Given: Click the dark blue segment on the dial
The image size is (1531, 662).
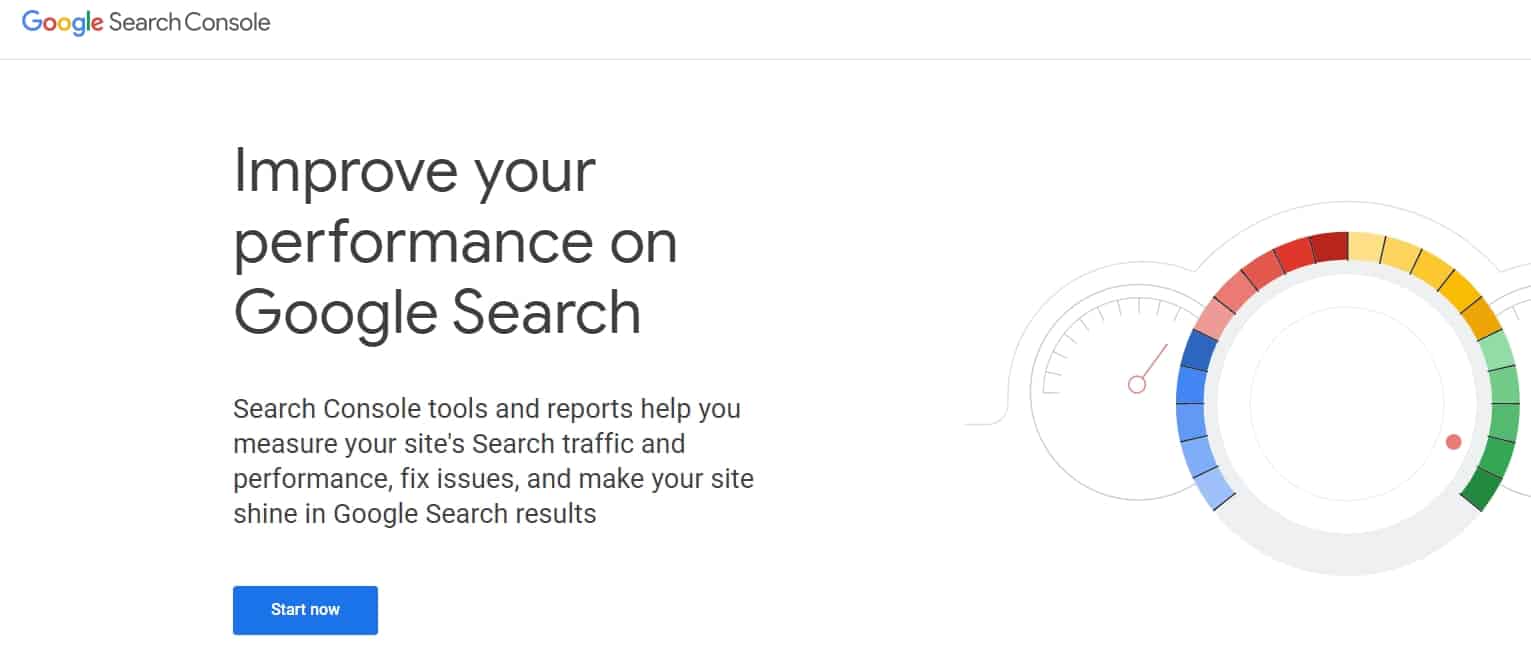Looking at the screenshot, I should 1199,350.
